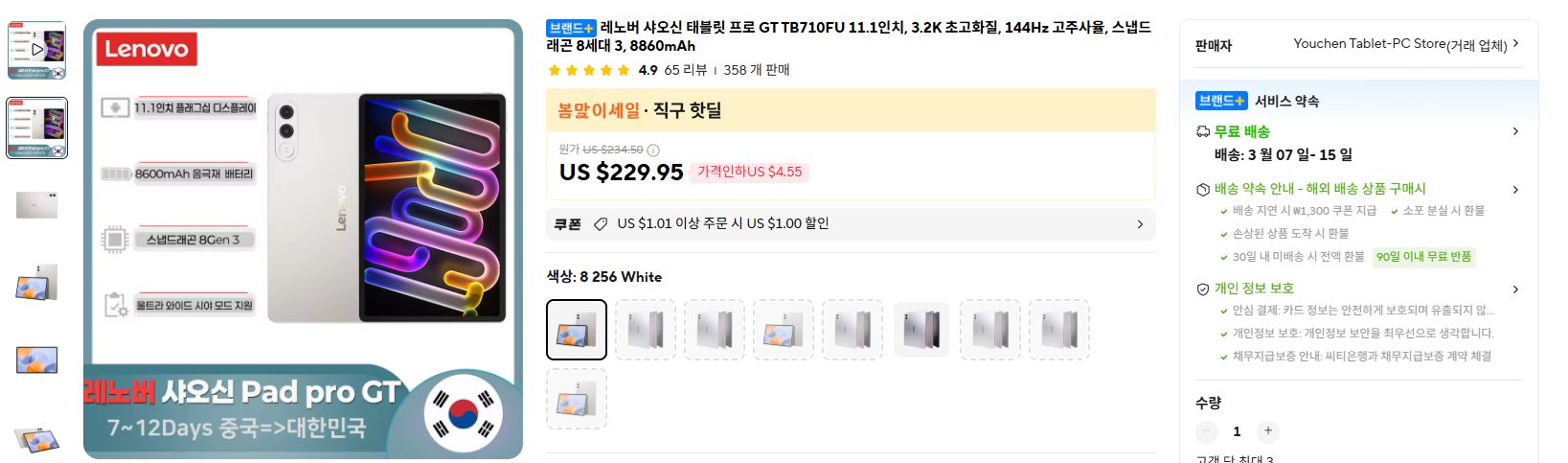This screenshot has width=1568, height=463.
Task: Open the 65 reviews link
Action: [685, 70]
